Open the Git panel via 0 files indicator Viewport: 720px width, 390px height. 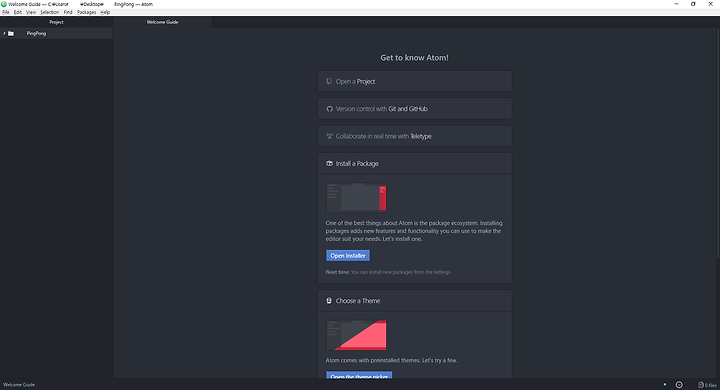pos(707,385)
